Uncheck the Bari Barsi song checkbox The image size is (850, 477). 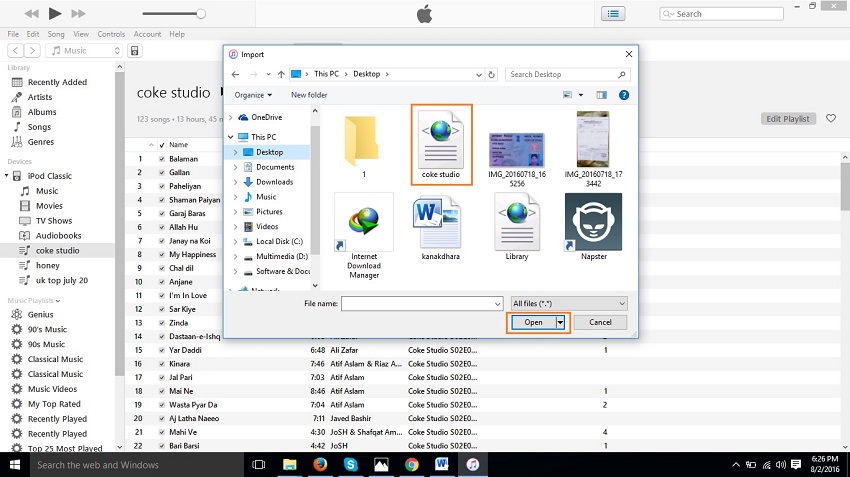click(162, 447)
